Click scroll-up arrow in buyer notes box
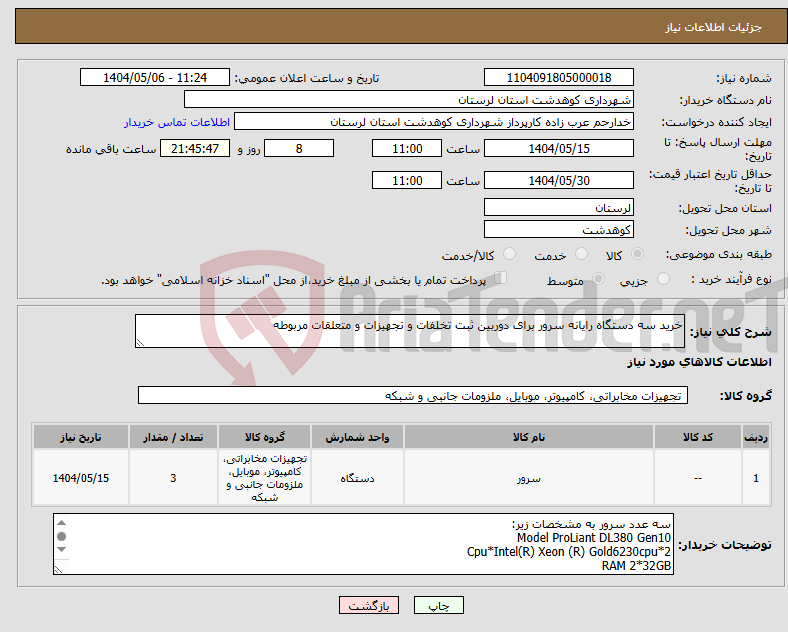788x632 pixels. [x=61, y=523]
